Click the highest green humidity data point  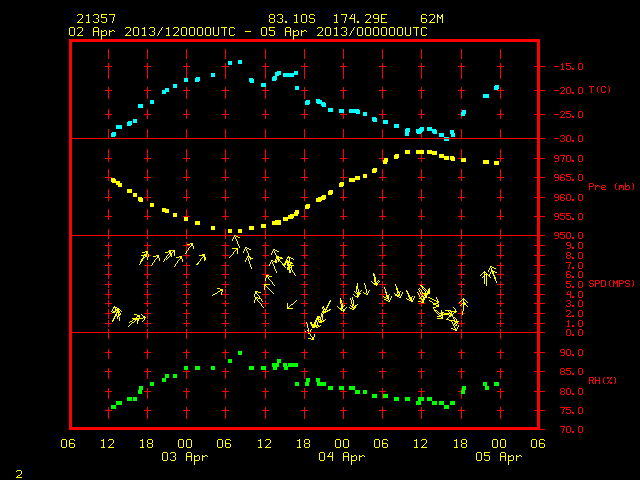240,353
